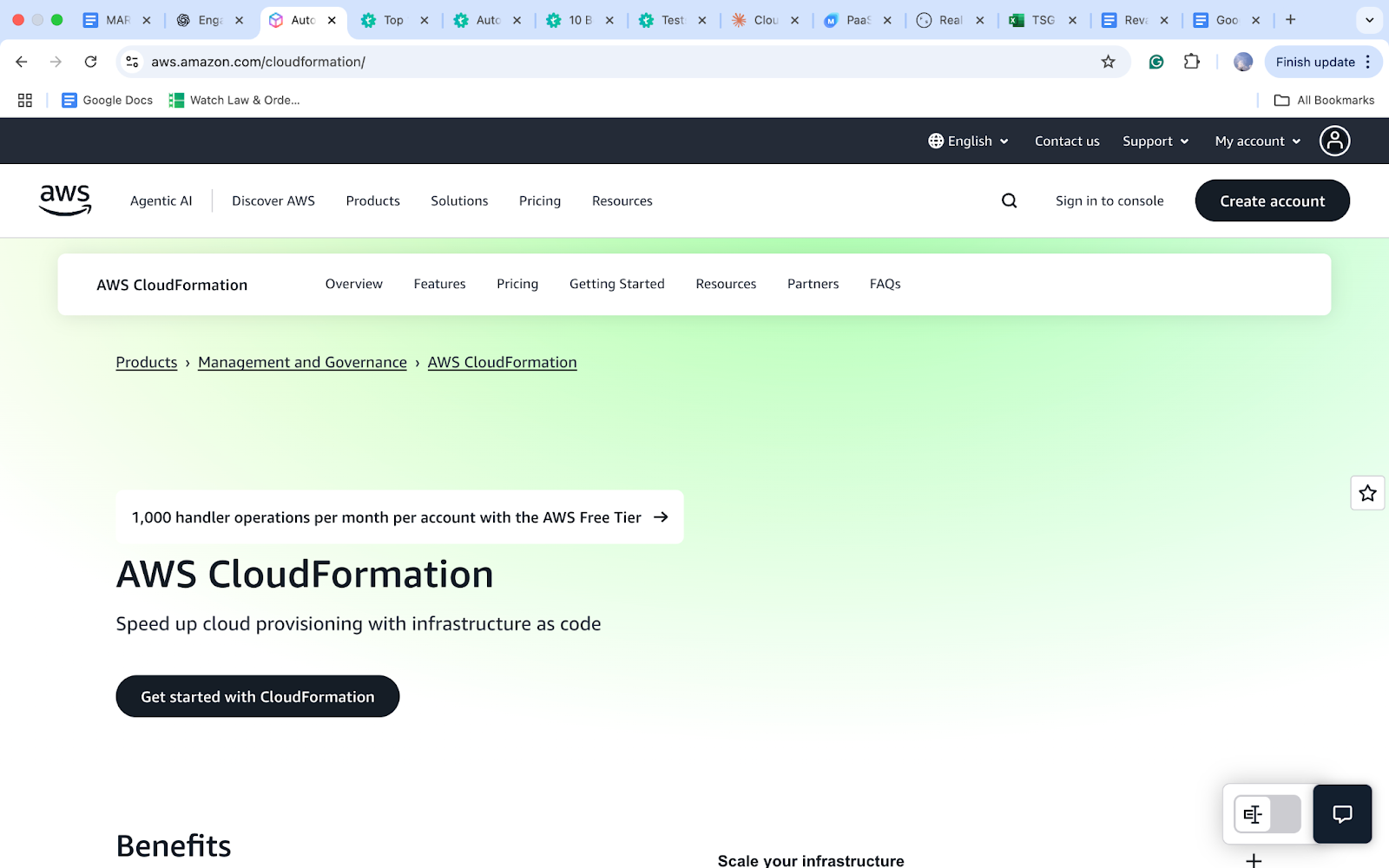Click the Chrome profile picture

click(x=1243, y=62)
